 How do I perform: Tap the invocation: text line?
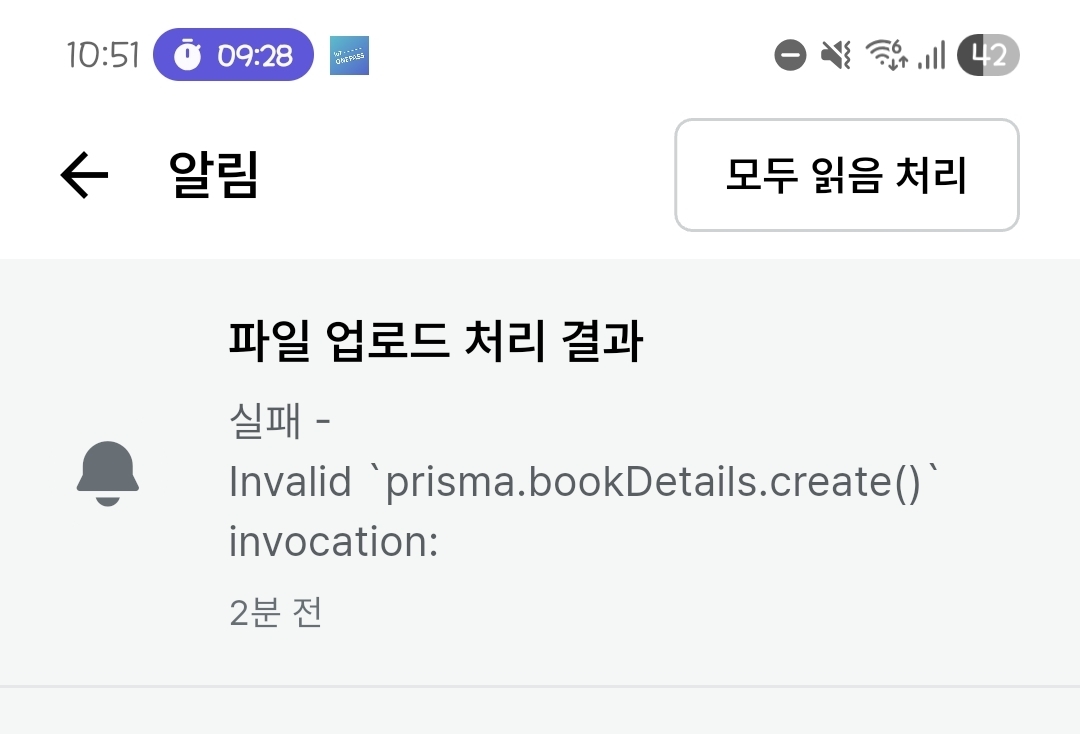333,542
